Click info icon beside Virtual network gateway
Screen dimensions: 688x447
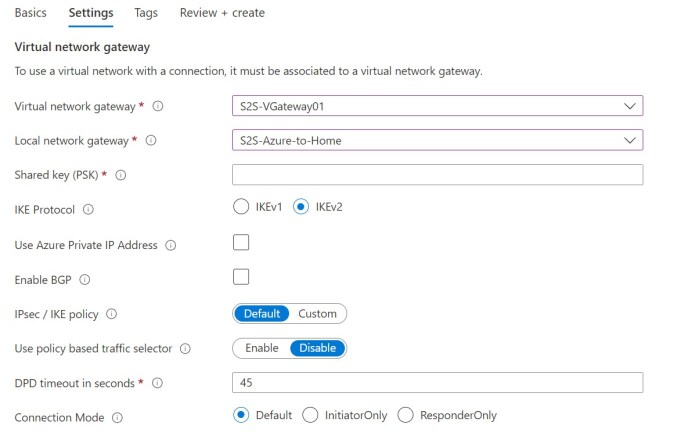158,106
